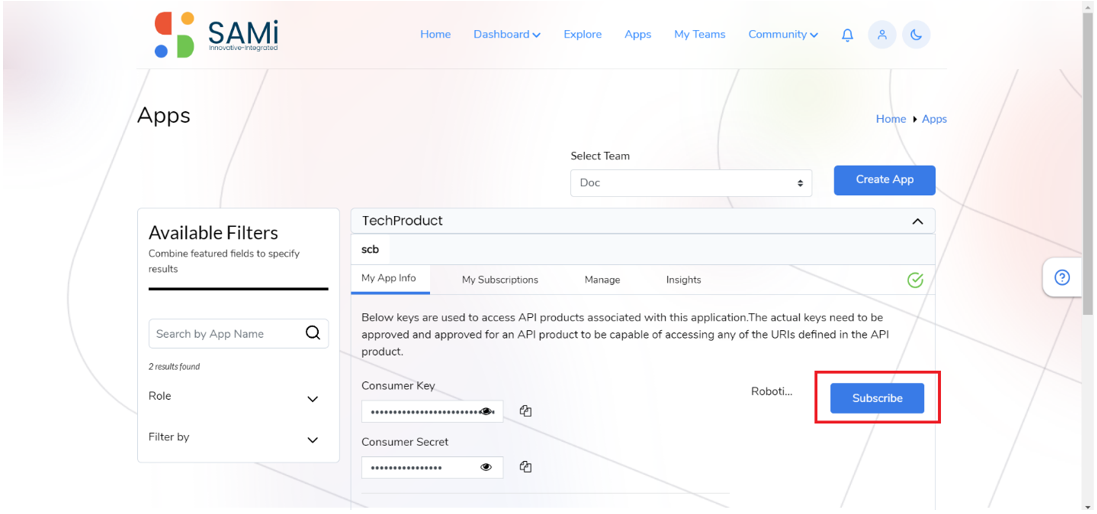1097x514 pixels.
Task: Switch to My Subscriptions tab
Action: (500, 280)
